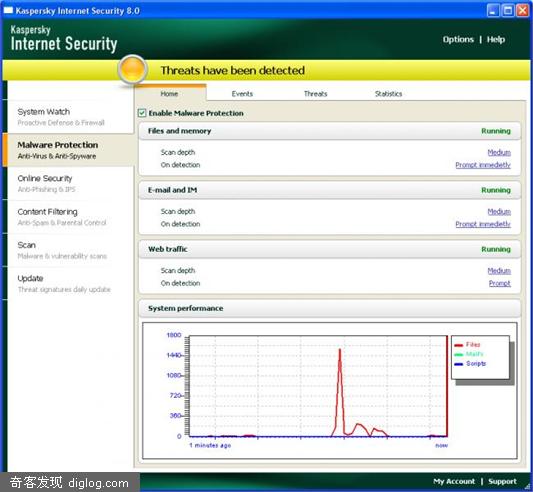The image size is (533, 492).
Task: Click the Files and memory section header
Action: [330, 131]
